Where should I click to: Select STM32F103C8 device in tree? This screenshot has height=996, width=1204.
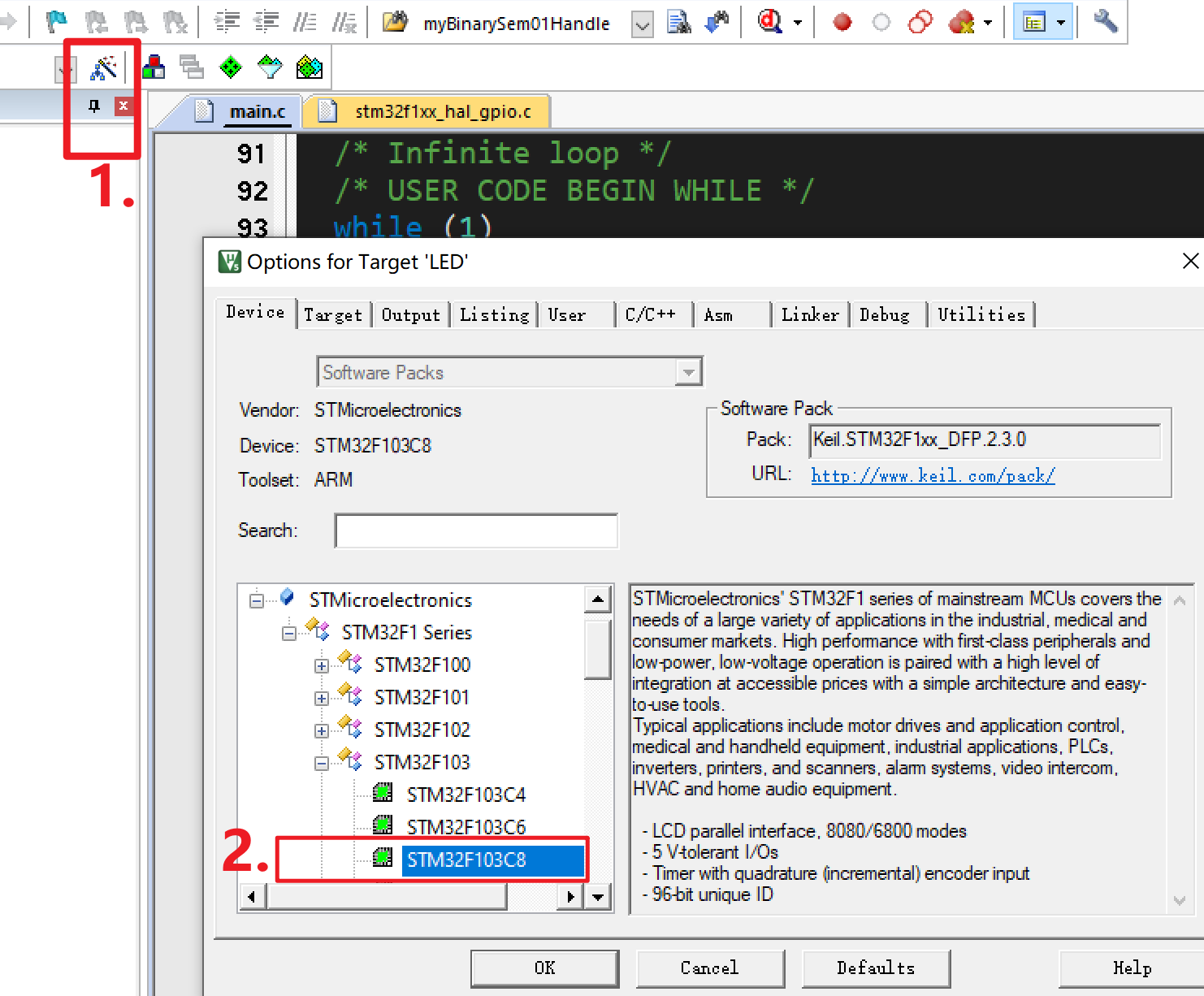click(492, 860)
